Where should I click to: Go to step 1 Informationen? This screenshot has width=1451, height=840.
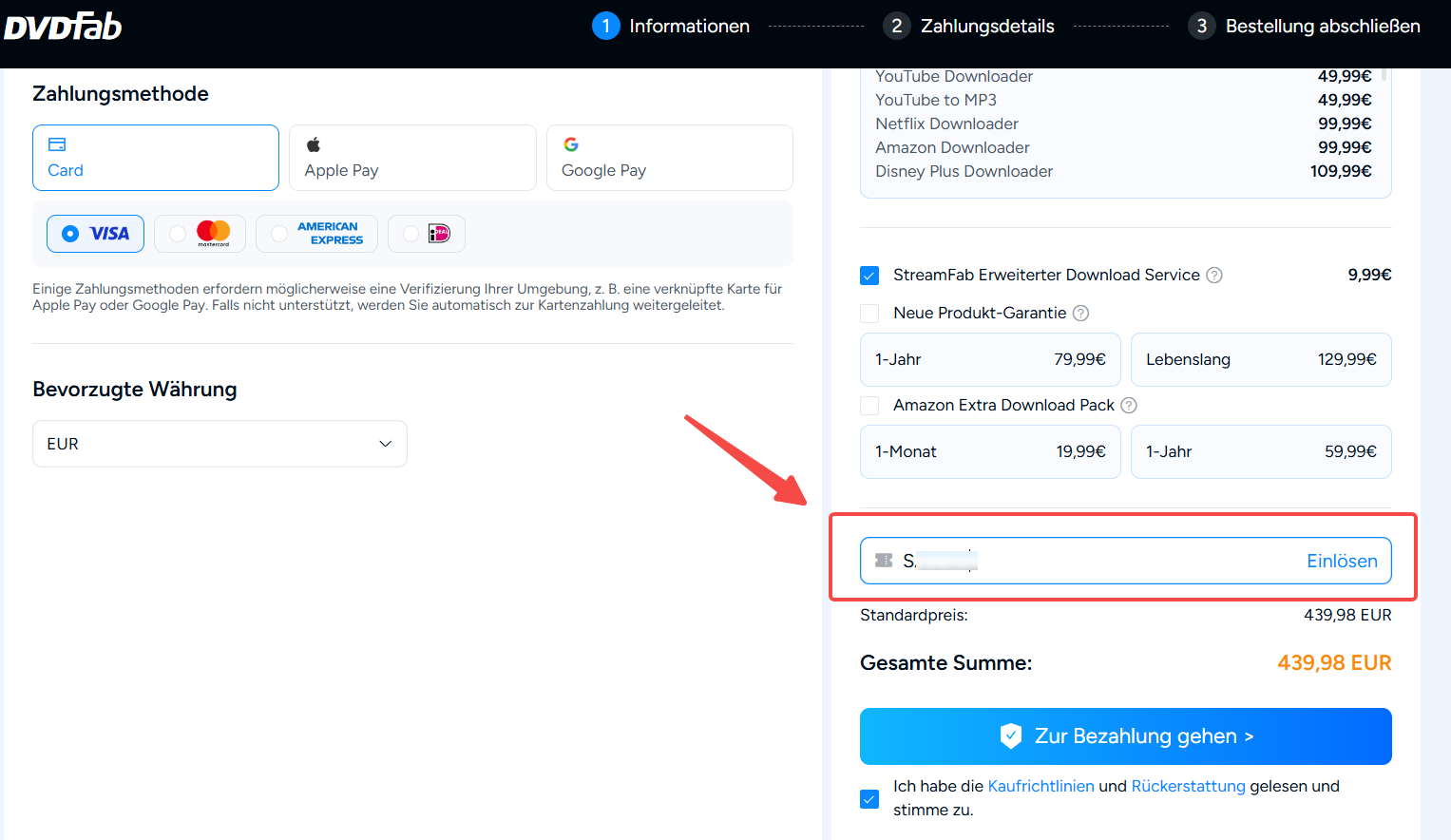(x=671, y=26)
